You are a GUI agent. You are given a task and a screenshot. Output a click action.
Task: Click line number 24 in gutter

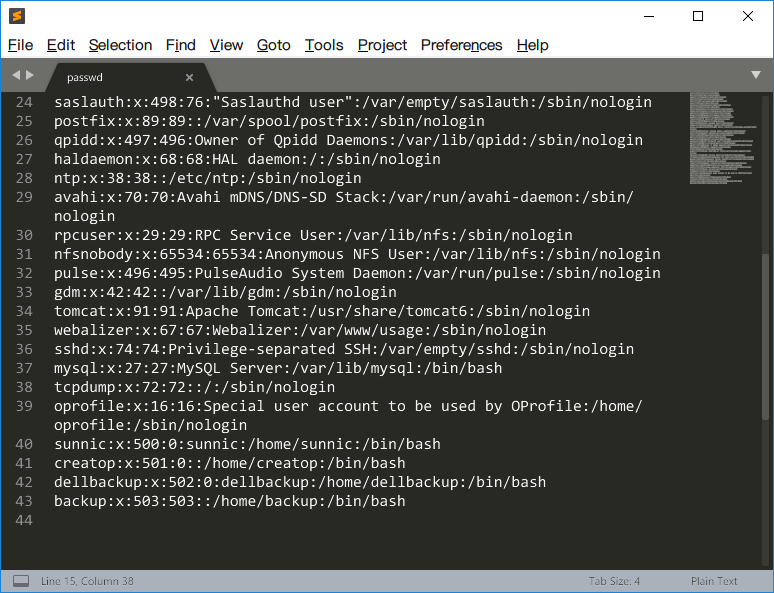point(24,102)
